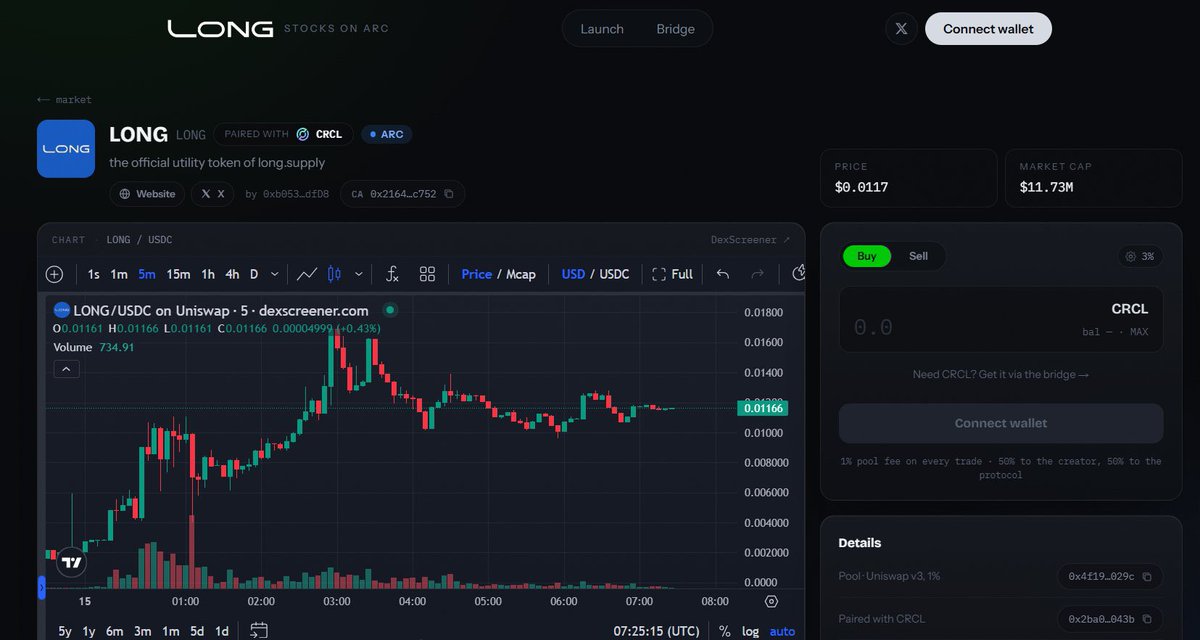Open the slippage settings 3% gear
The width and height of the screenshot is (1200, 640).
1140,257
